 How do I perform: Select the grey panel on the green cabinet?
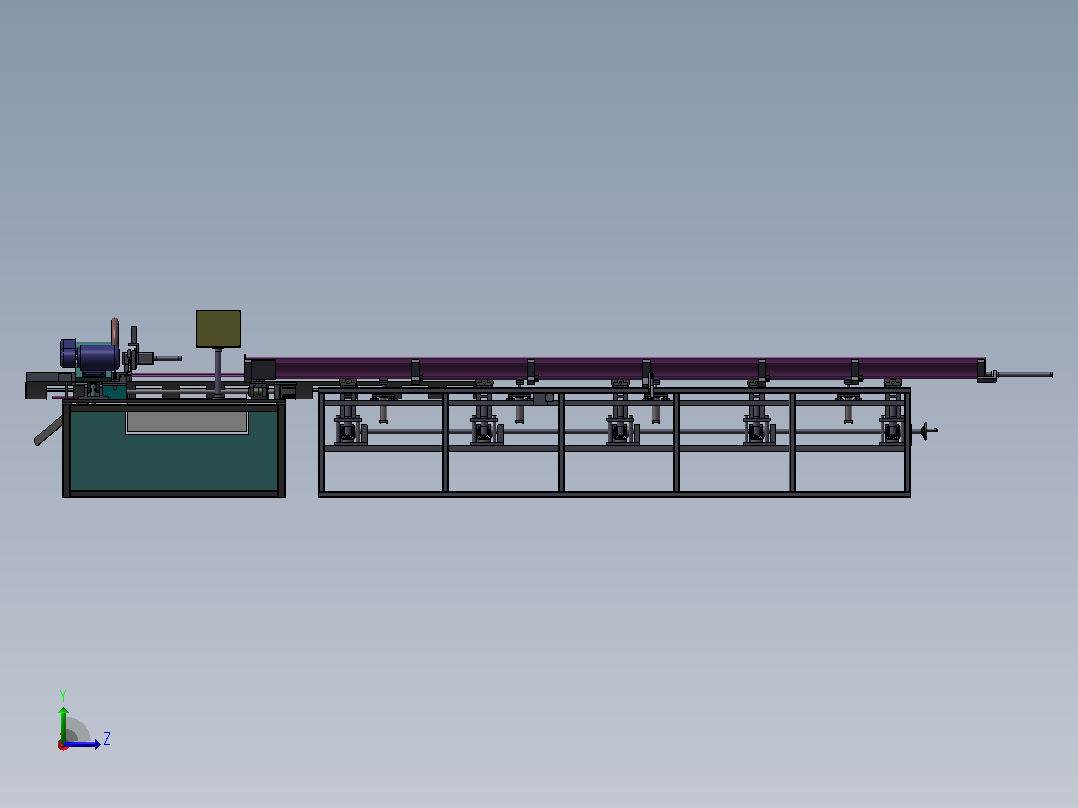click(x=187, y=422)
